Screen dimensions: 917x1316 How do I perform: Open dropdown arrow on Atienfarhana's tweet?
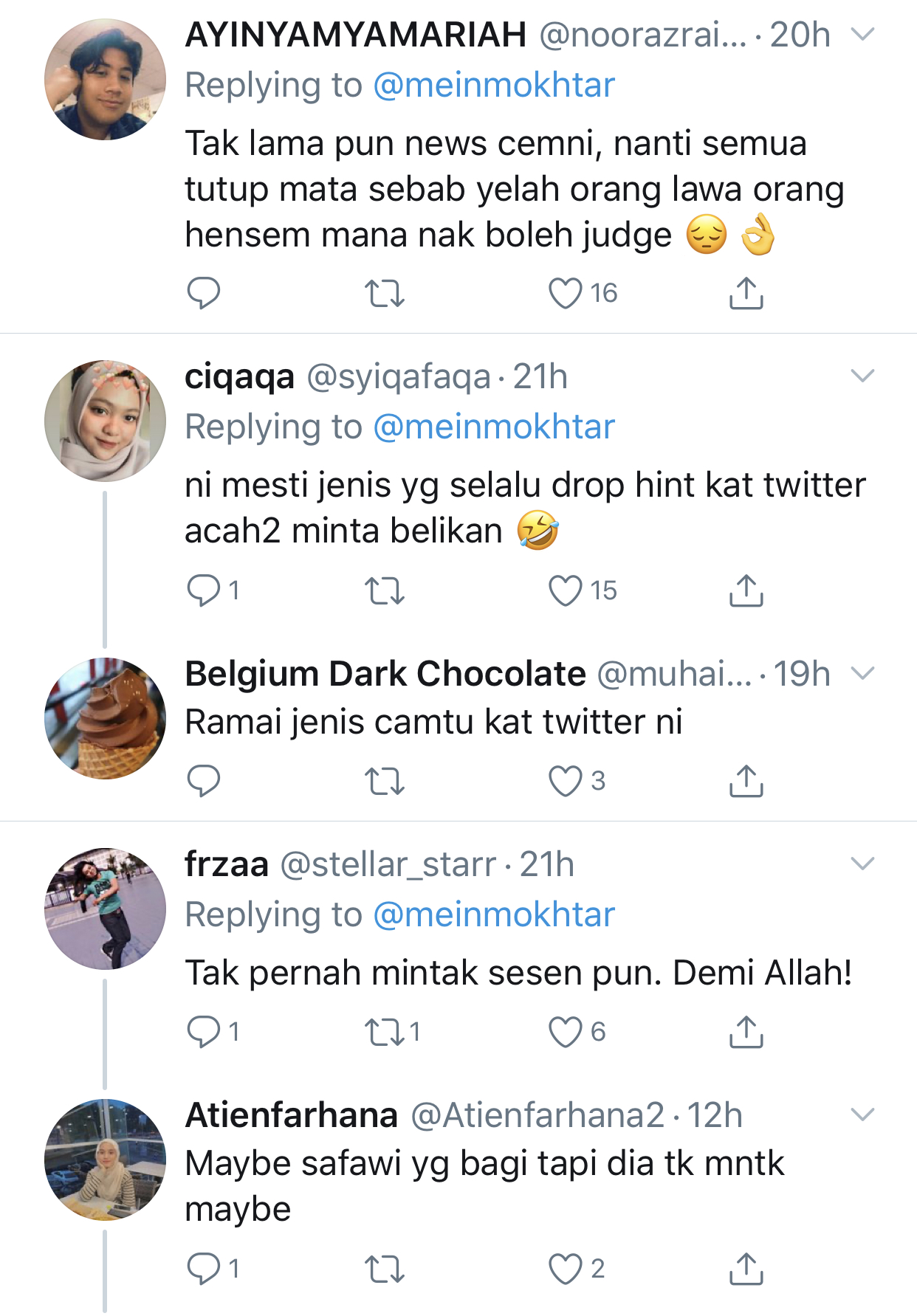point(862,1114)
